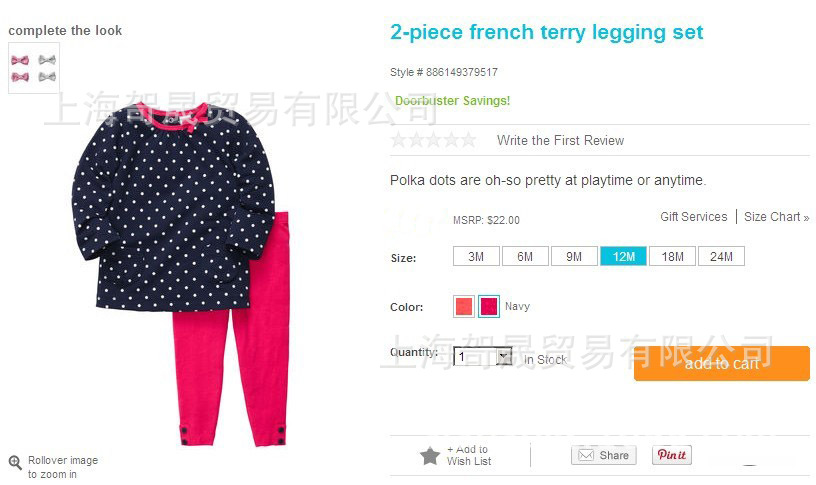
Task: Click the add to cart button
Action: 722,363
